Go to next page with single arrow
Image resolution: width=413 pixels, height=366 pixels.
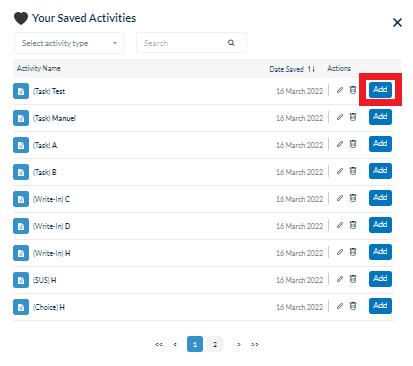click(x=239, y=344)
